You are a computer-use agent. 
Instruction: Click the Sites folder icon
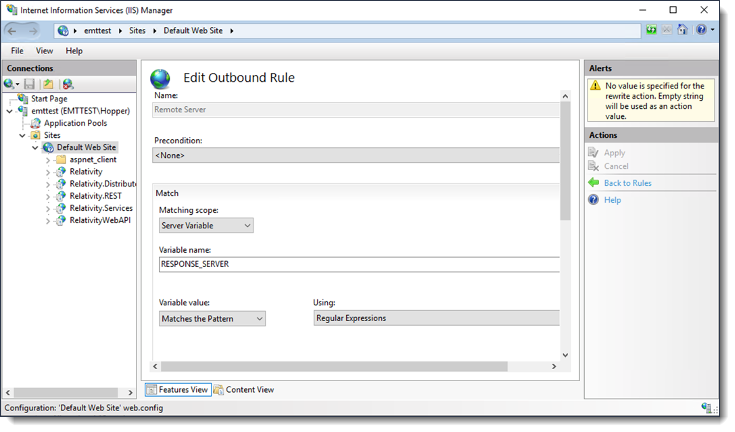pyautogui.click(x=35, y=135)
